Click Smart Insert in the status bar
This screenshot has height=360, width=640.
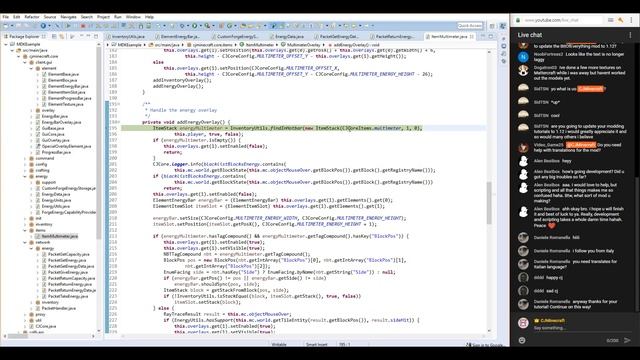point(317,344)
